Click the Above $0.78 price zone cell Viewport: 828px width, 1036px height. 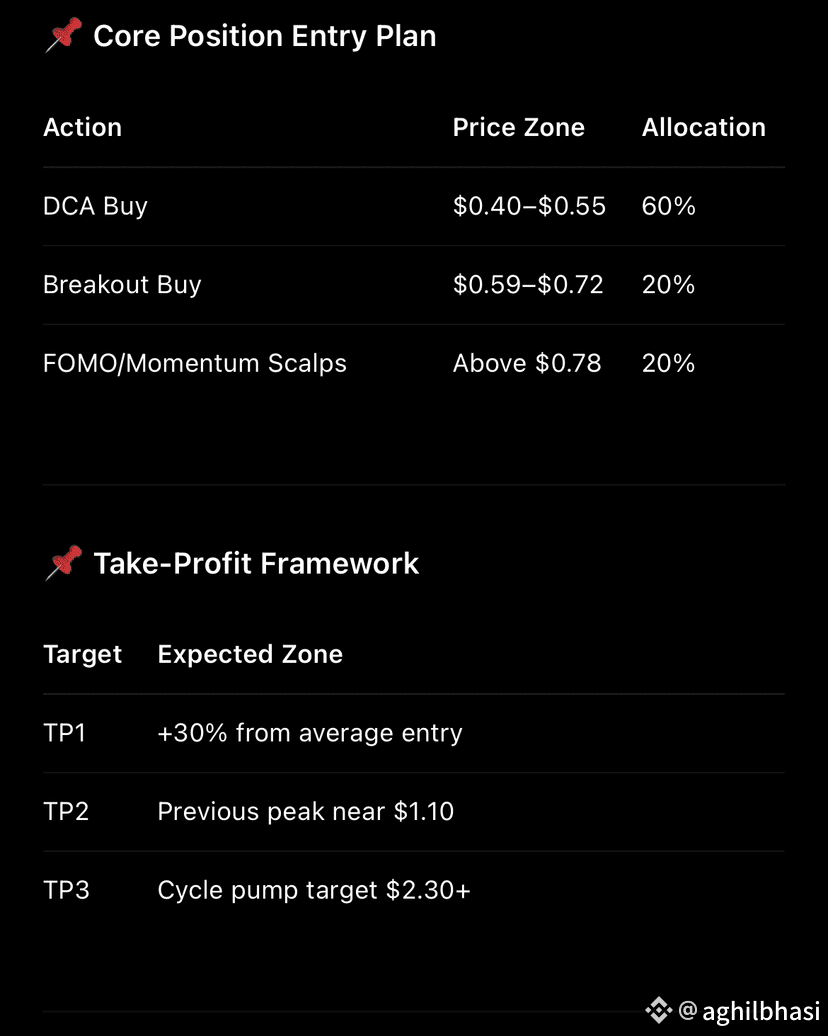click(x=527, y=363)
